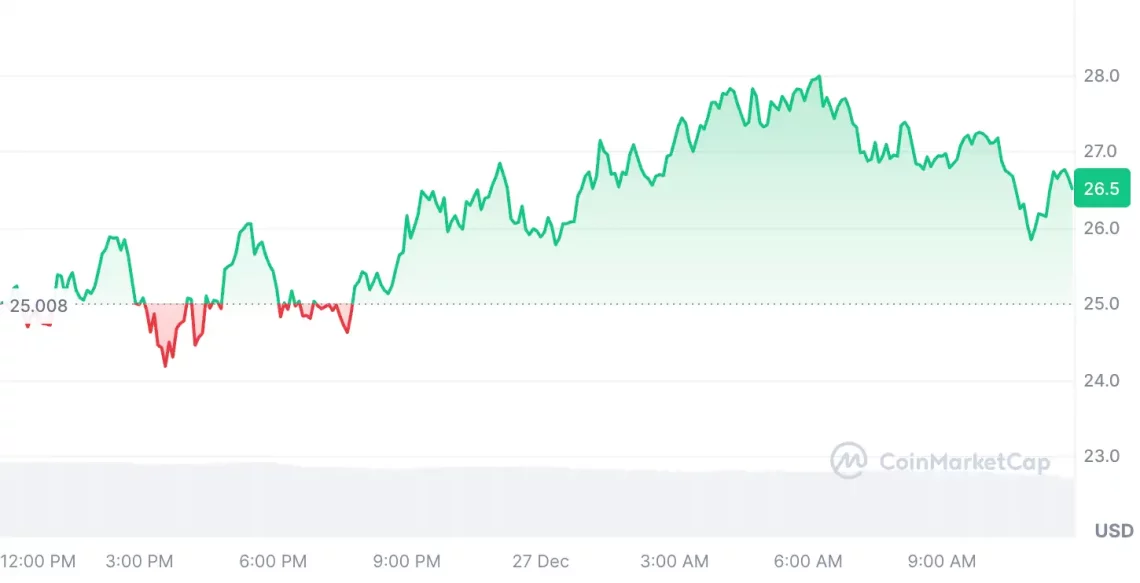The width and height of the screenshot is (1140, 583).
Task: Select the 25.0 price axis label
Action: tap(1101, 304)
